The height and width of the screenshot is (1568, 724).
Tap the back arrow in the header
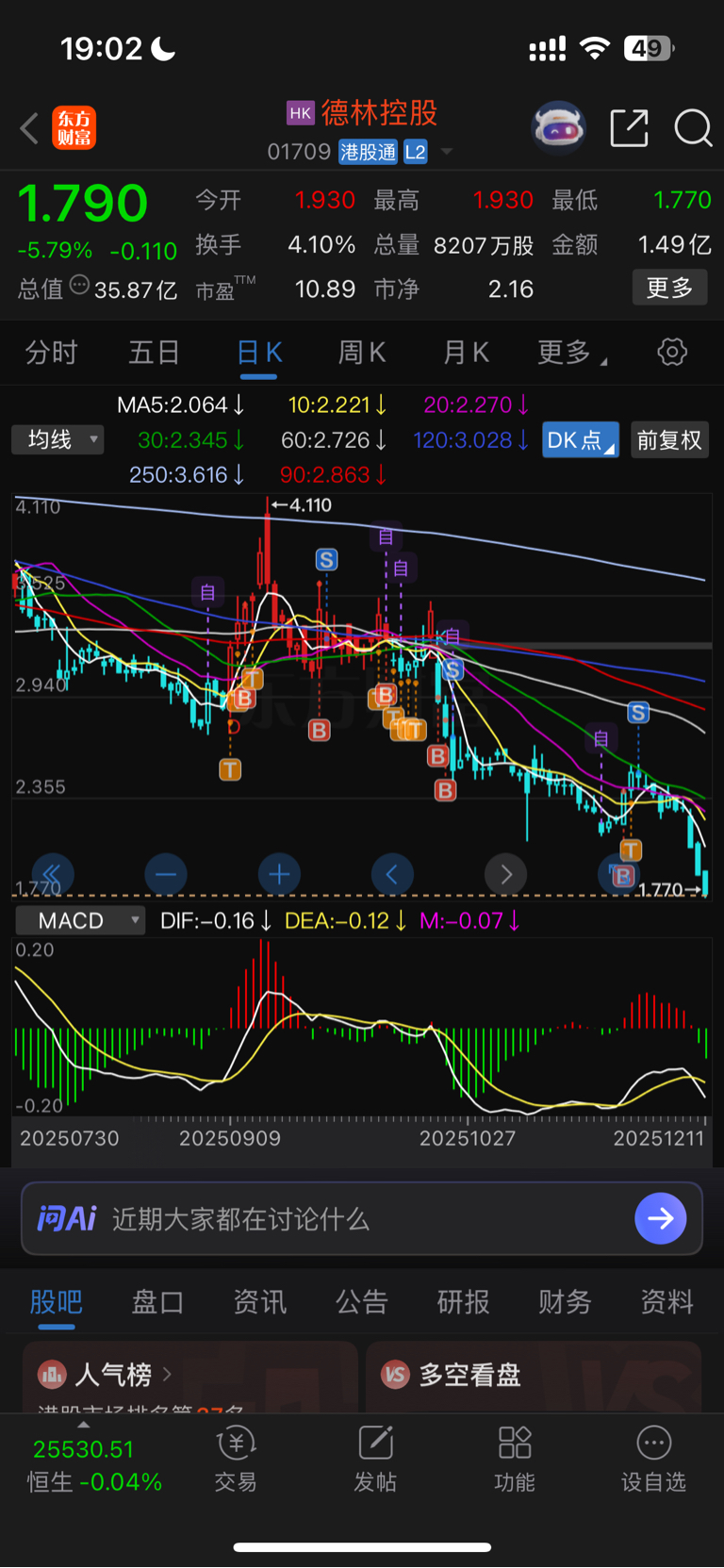pyautogui.click(x=29, y=128)
